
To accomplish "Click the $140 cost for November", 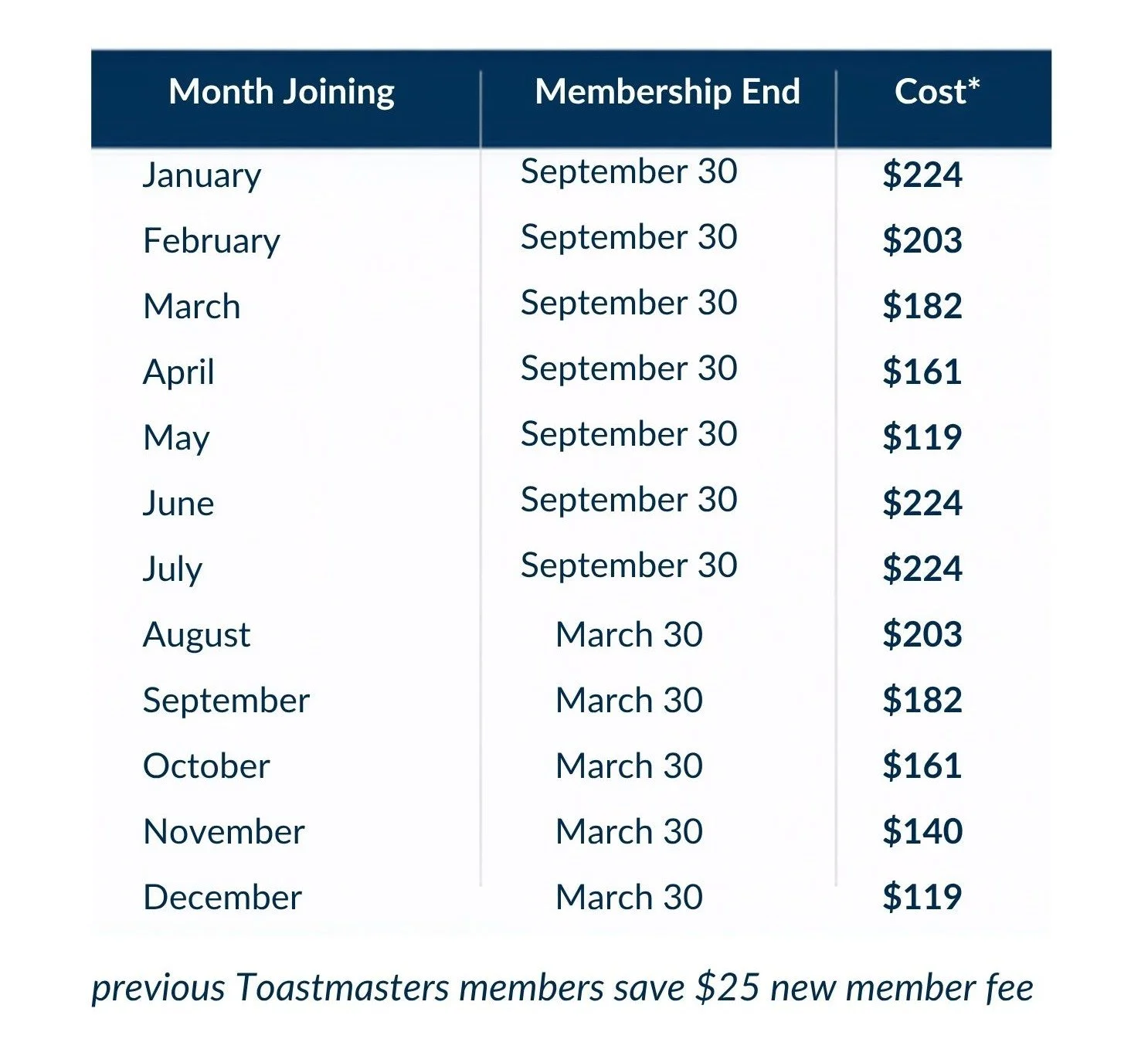I will click(922, 831).
